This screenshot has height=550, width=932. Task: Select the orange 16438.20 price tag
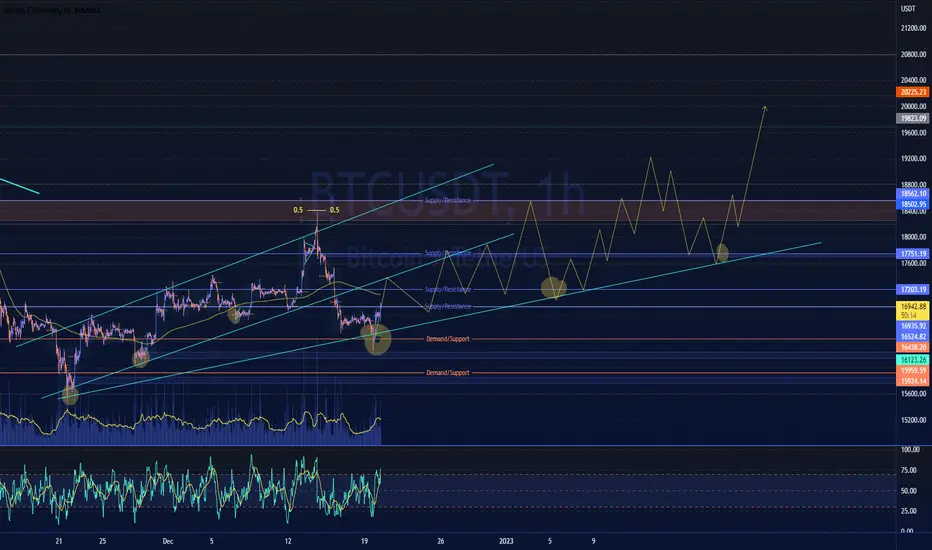pyautogui.click(x=912, y=347)
